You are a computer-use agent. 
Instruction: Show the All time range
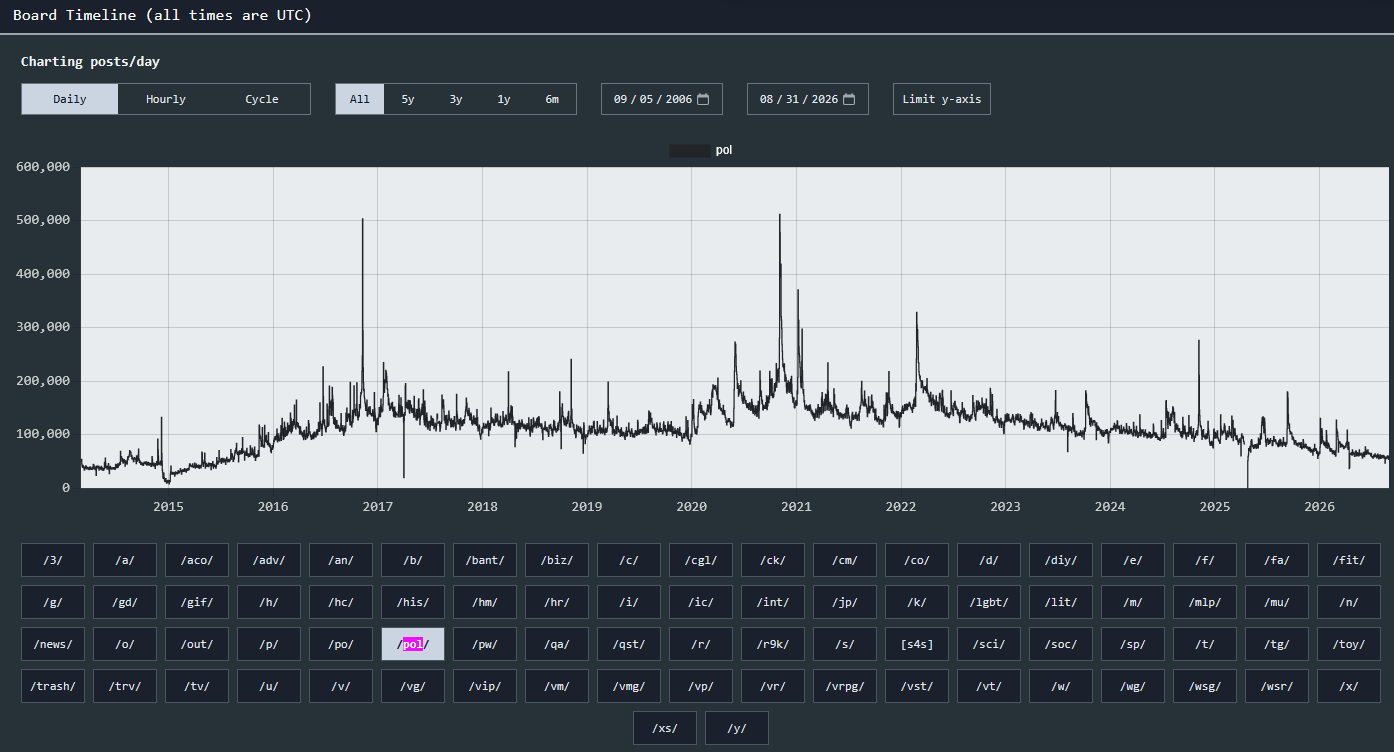(360, 99)
